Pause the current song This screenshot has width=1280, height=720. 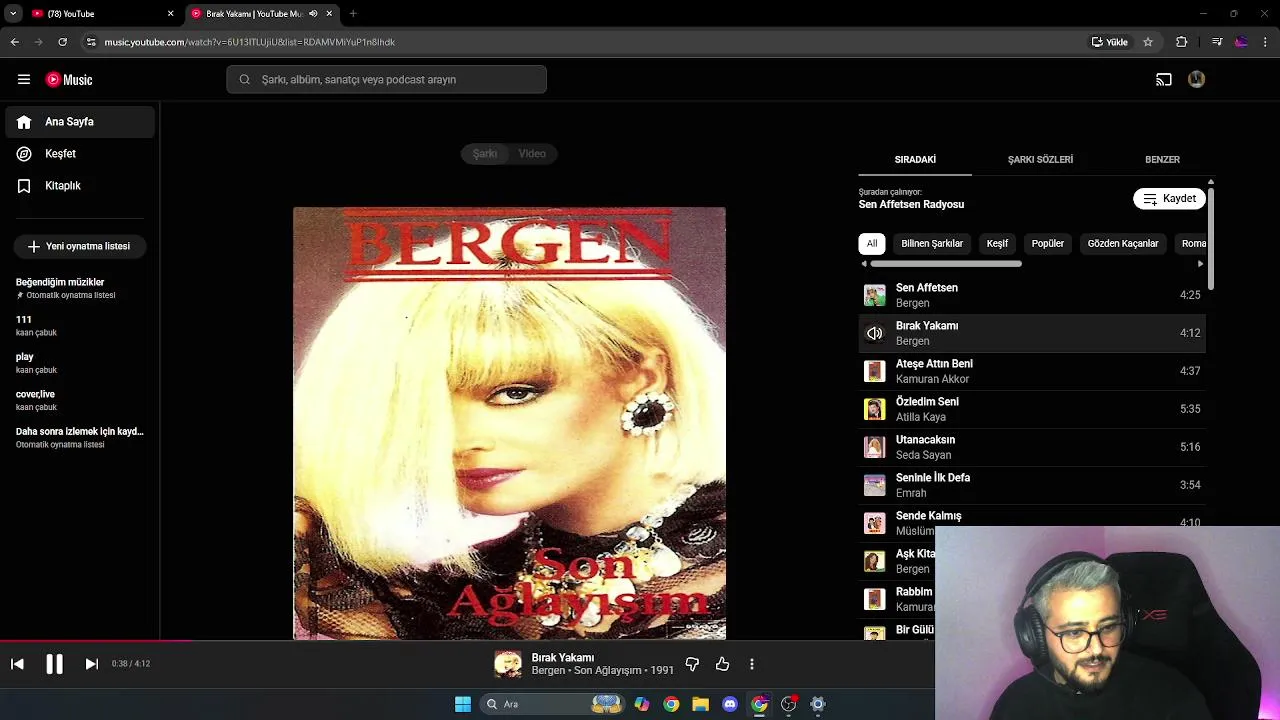pos(54,664)
